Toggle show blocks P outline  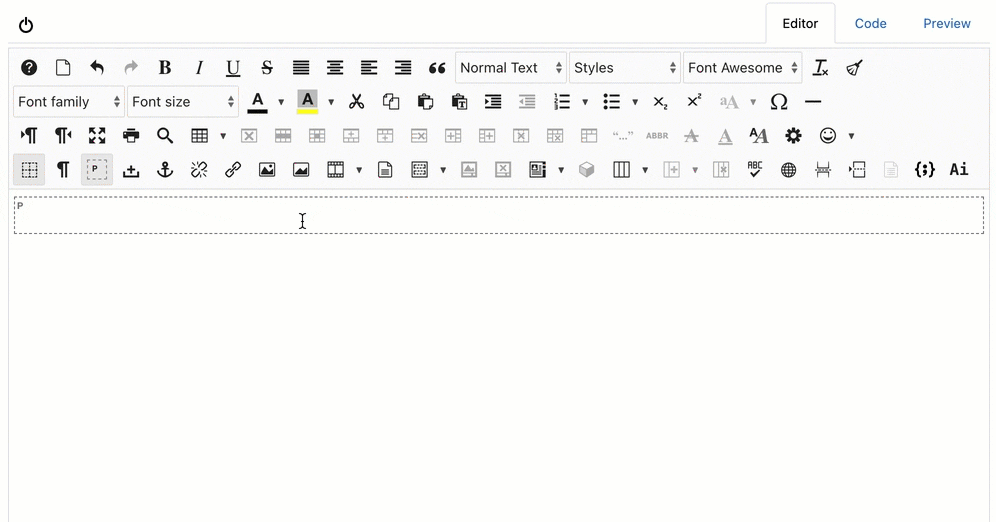[x=97, y=170]
